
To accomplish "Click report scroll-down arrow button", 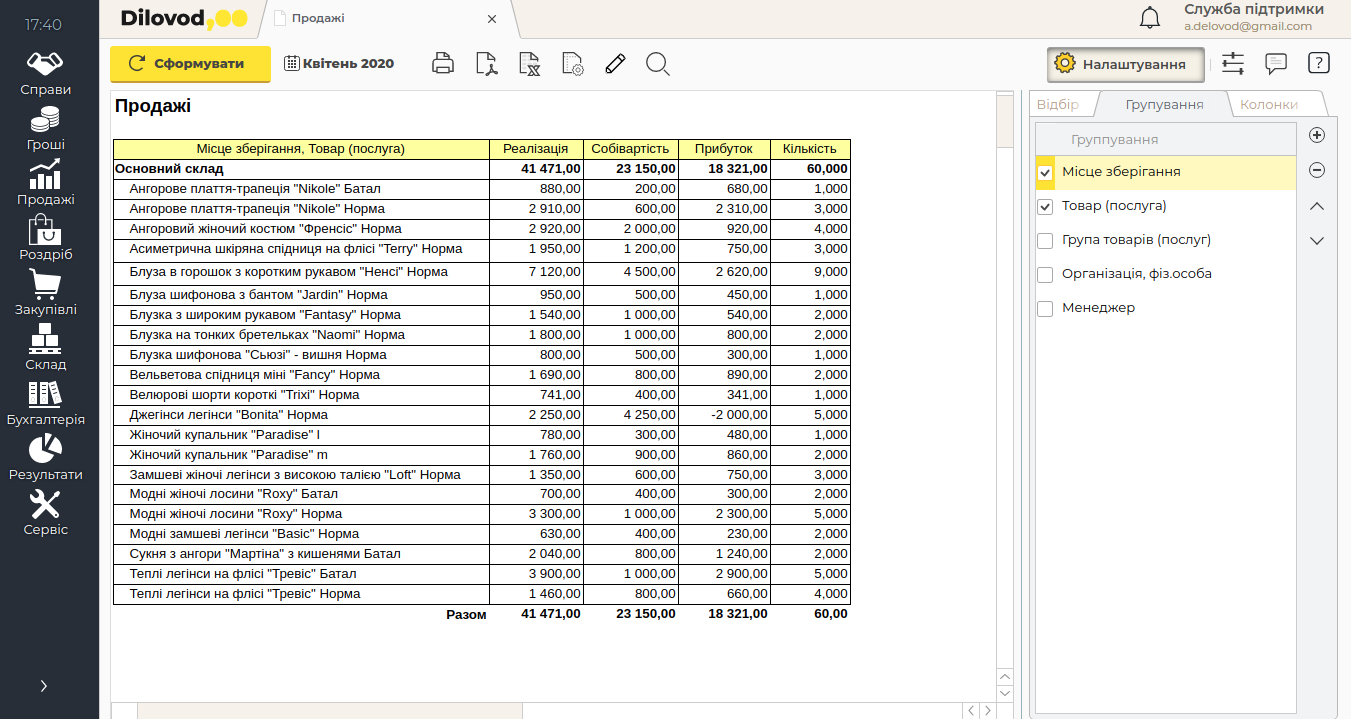I will click(1005, 693).
